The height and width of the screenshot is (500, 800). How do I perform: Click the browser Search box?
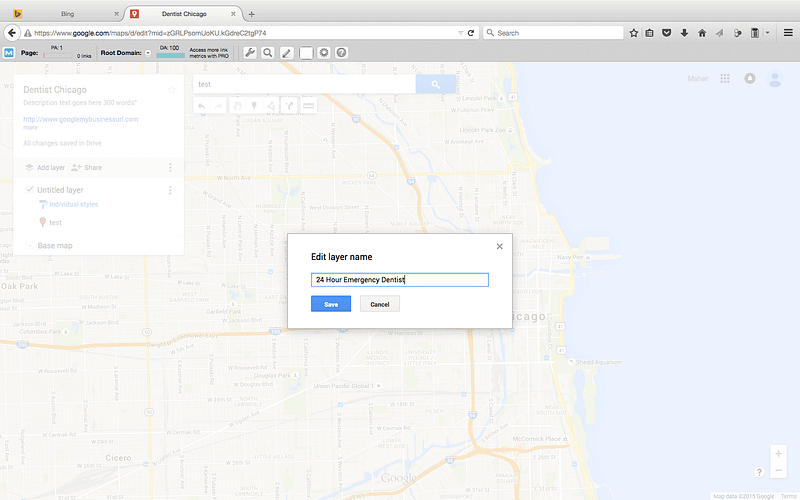553,33
